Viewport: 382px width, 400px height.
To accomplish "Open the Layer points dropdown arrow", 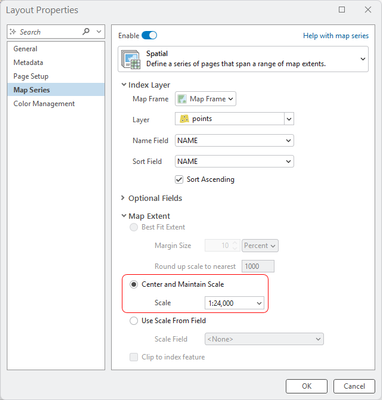I will click(x=289, y=119).
